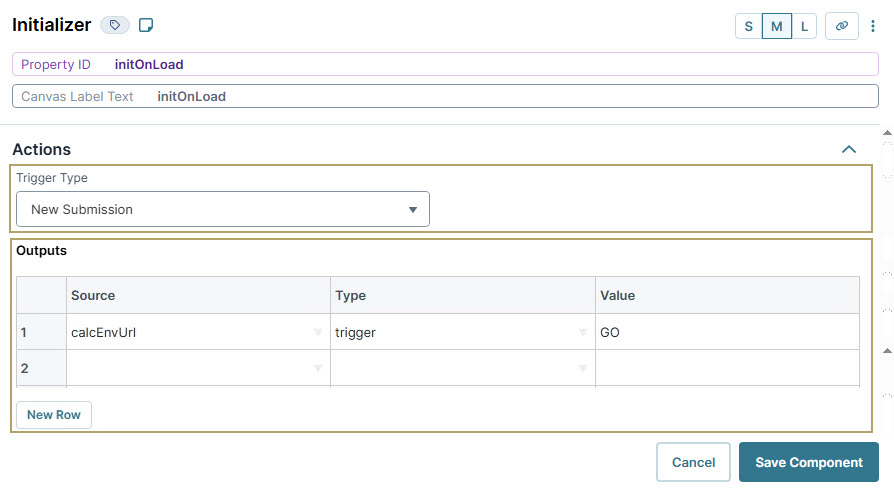
Task: Click the Type column header
Action: [462, 295]
